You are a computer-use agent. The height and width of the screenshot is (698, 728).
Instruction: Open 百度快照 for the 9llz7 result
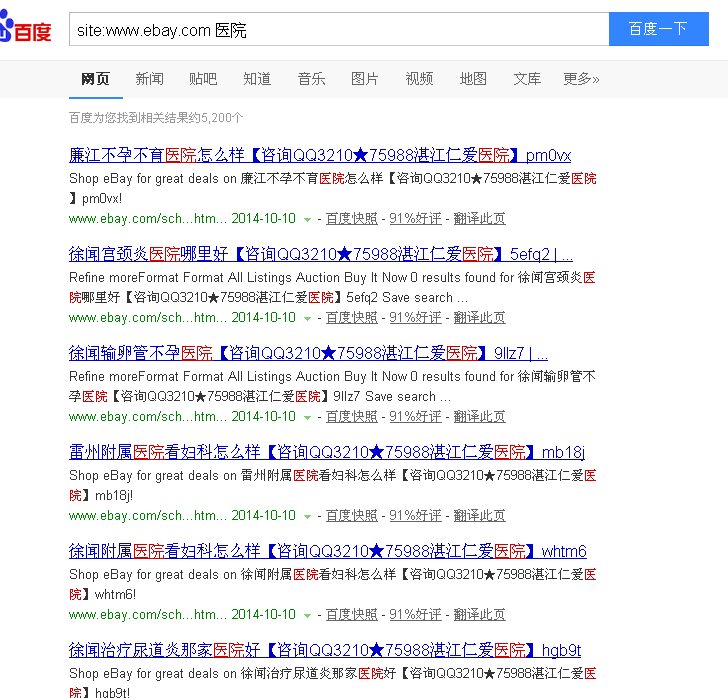(x=352, y=417)
